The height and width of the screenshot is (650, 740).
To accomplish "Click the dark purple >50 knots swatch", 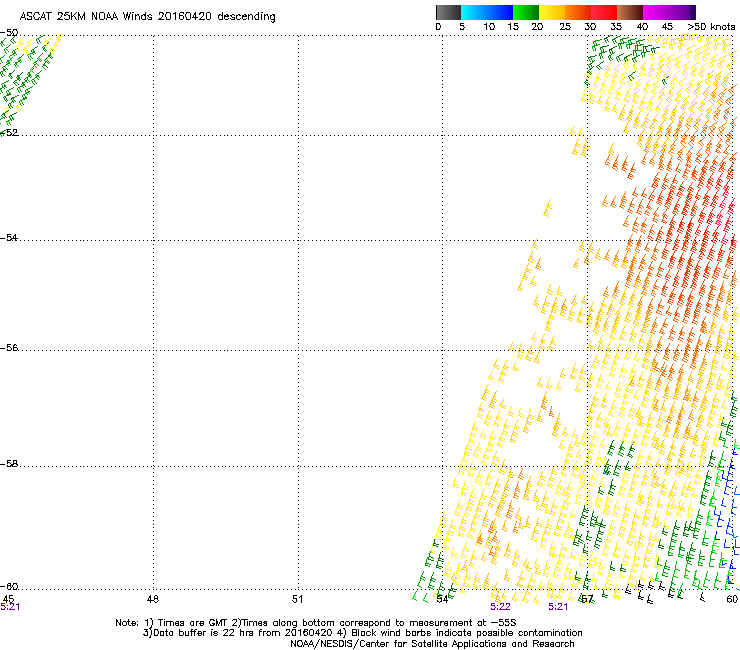I will coord(693,12).
